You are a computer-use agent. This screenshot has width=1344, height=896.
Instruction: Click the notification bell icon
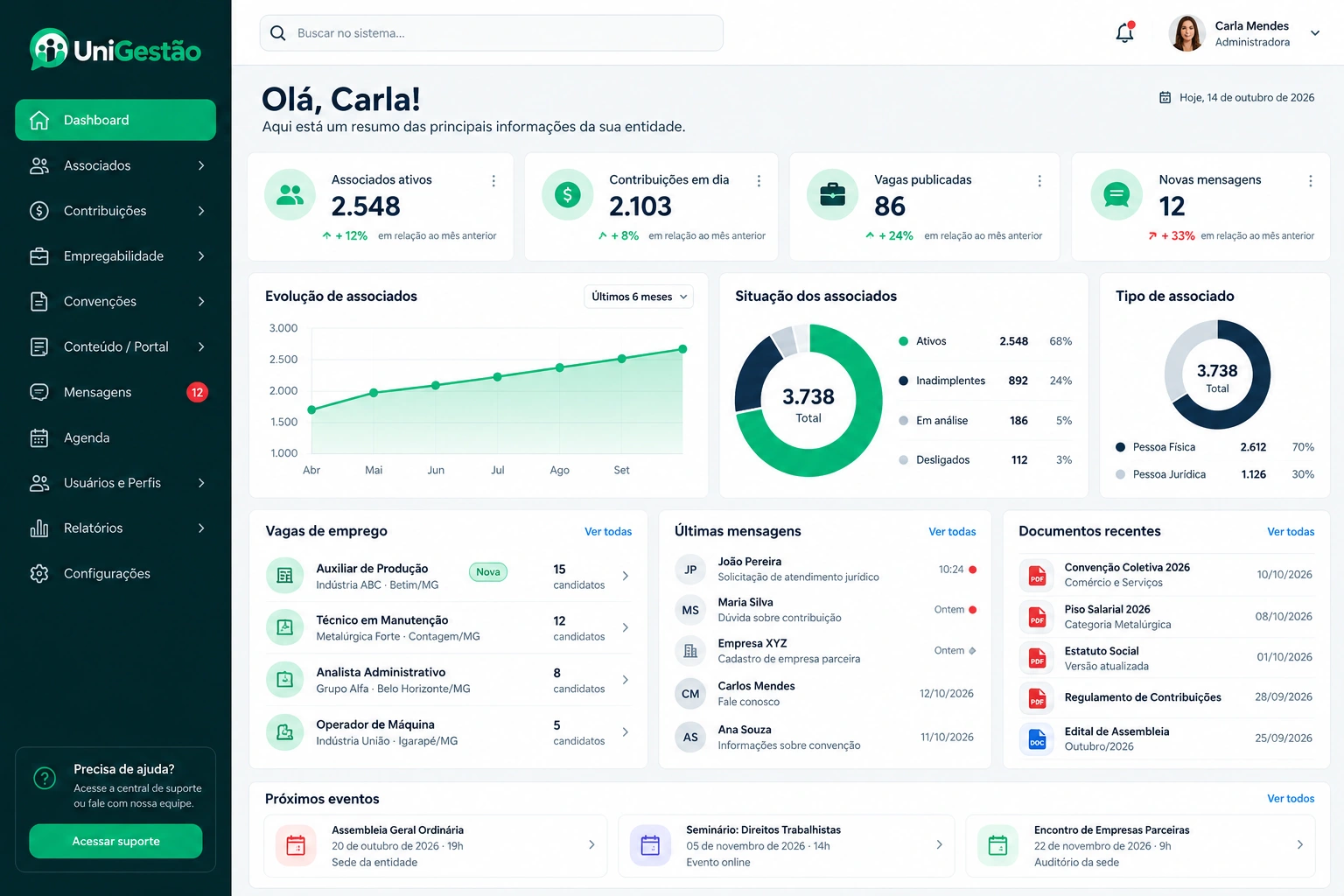tap(1124, 32)
